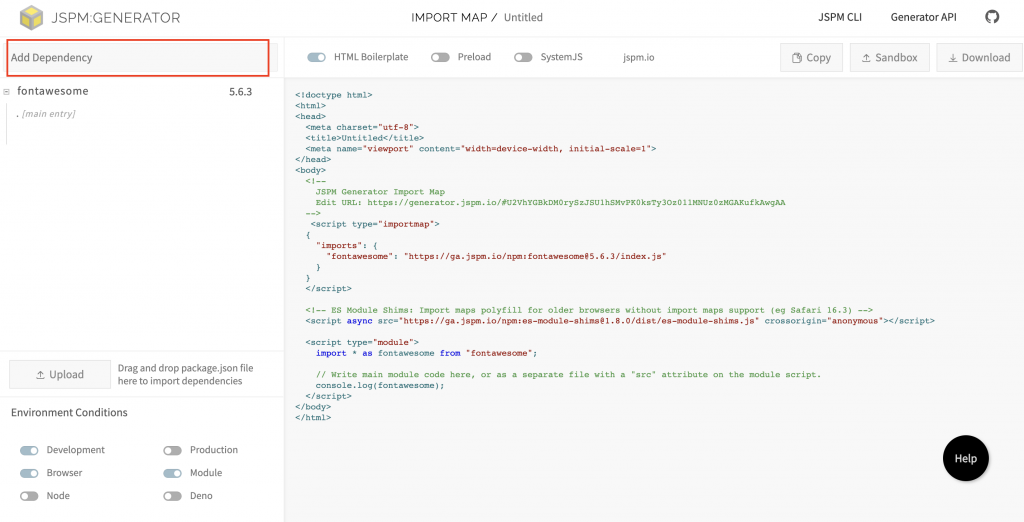The image size is (1024, 522).
Task: Open the Help chat bubble
Action: pyautogui.click(x=965, y=458)
